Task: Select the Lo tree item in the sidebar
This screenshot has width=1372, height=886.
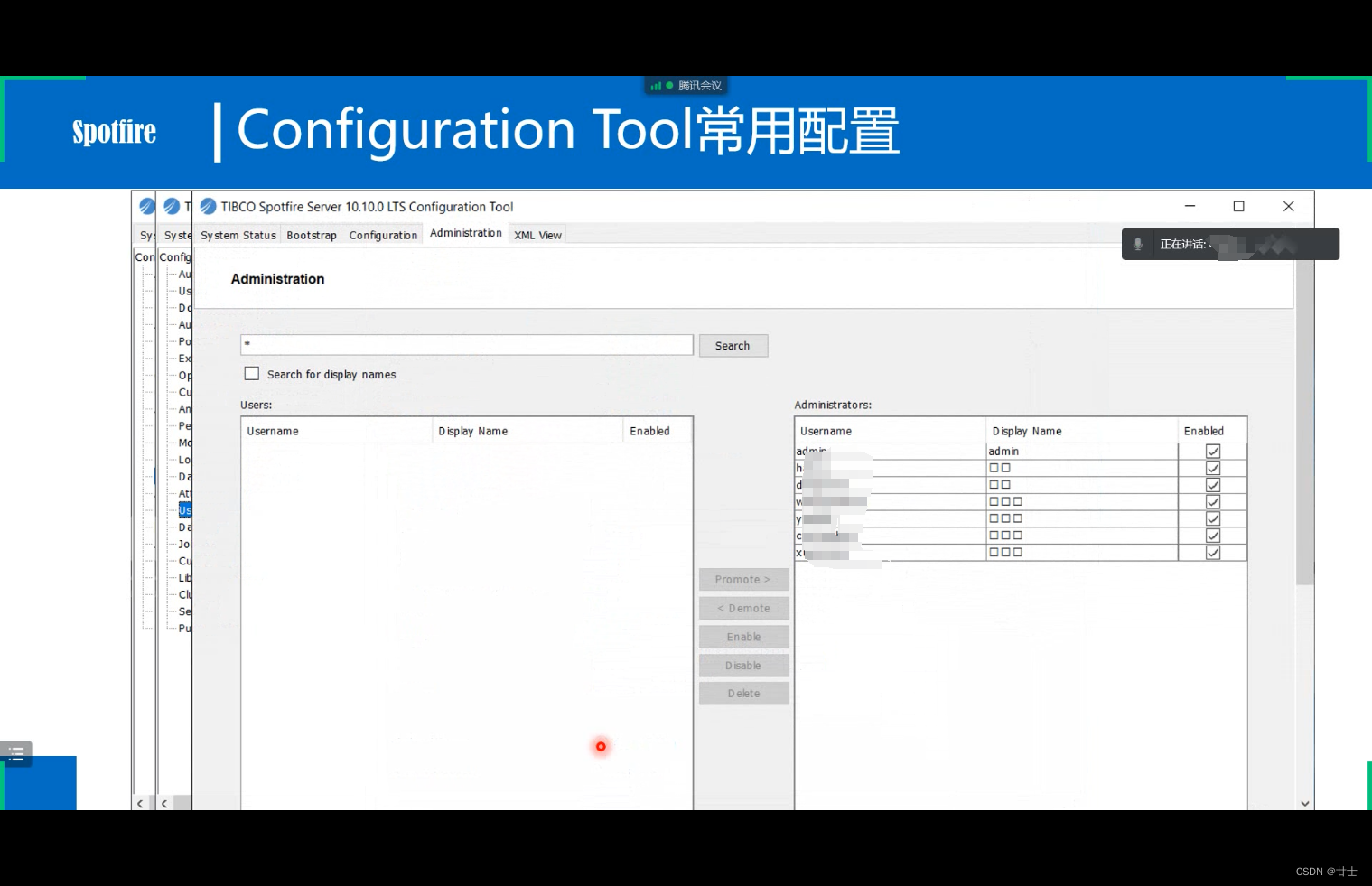Action: (185, 460)
